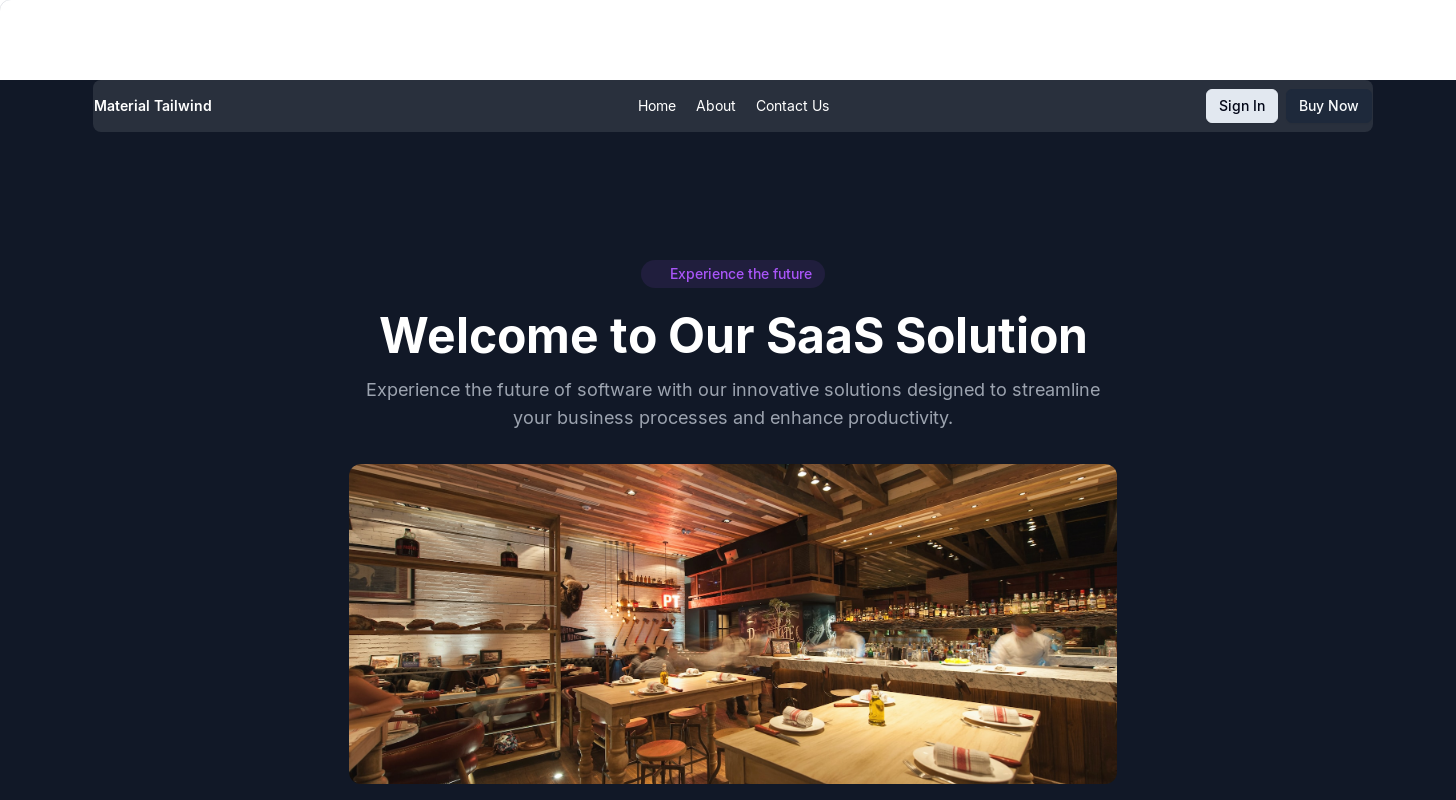Go to the About page link
The width and height of the screenshot is (1456, 800).
[x=716, y=106]
